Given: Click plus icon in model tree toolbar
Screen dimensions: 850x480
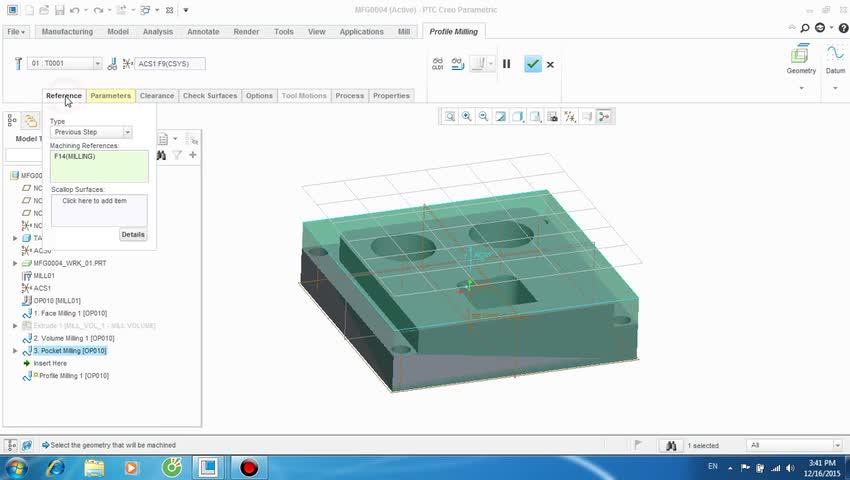Looking at the screenshot, I should (x=192, y=155).
